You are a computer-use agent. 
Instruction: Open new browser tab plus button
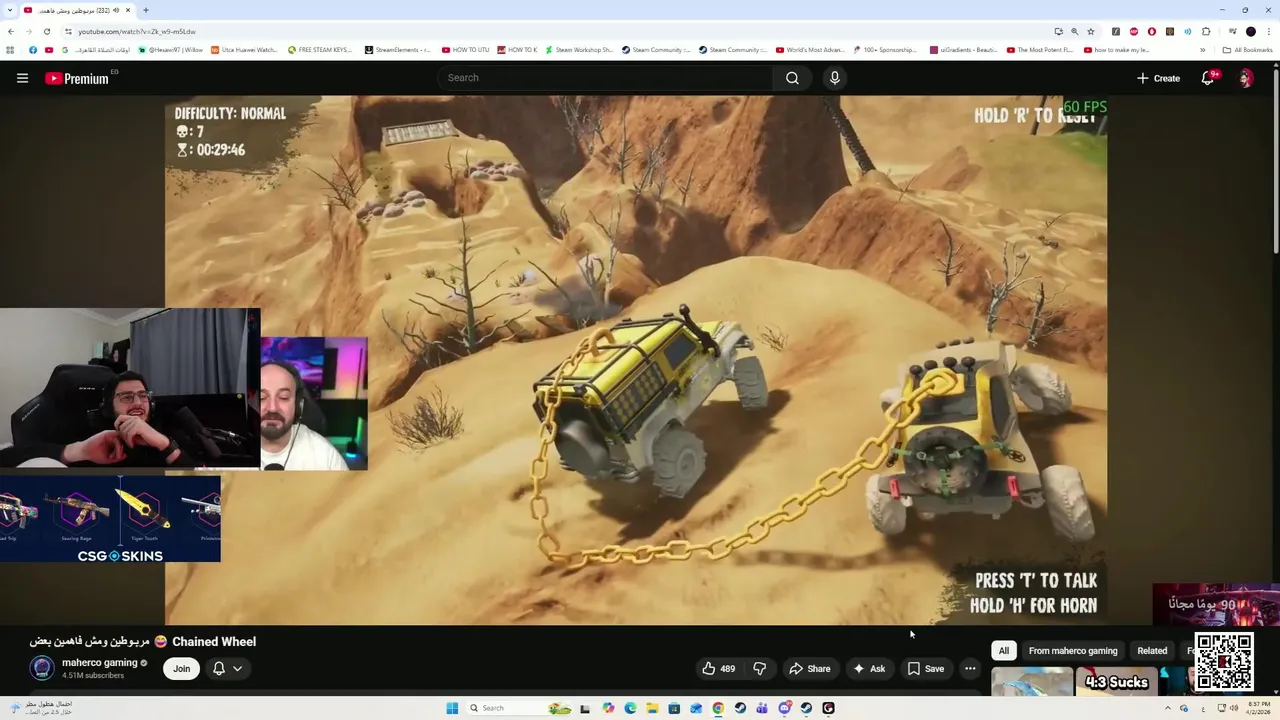pos(146,10)
